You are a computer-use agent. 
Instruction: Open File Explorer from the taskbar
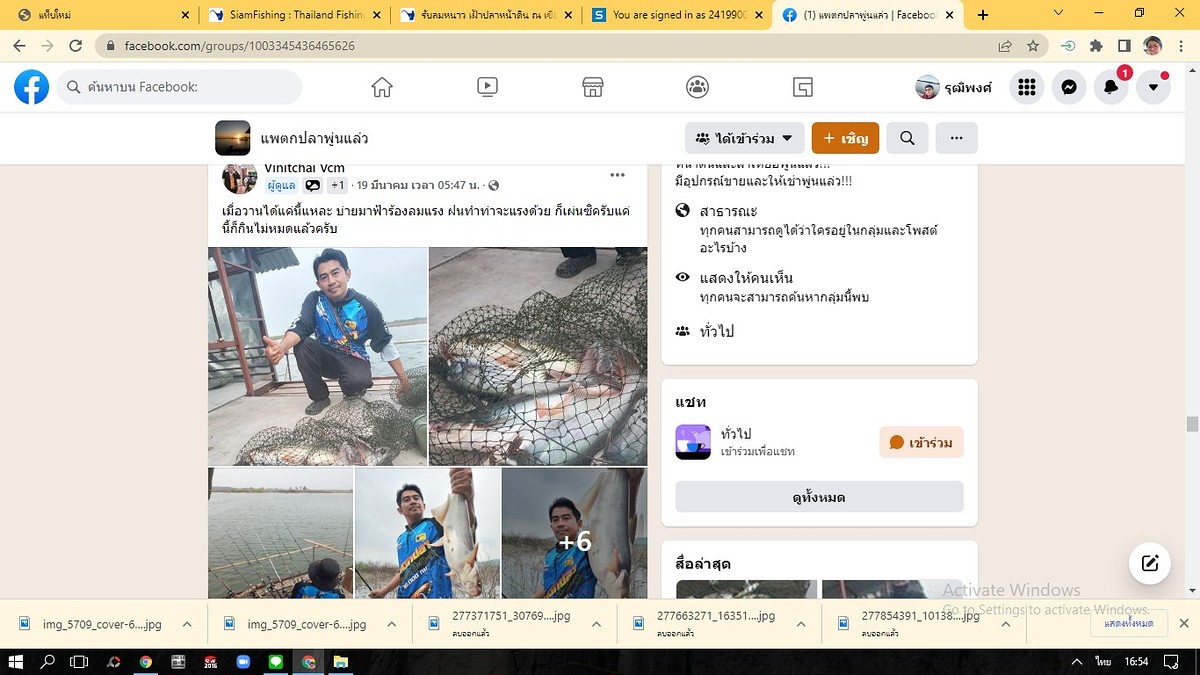point(340,662)
